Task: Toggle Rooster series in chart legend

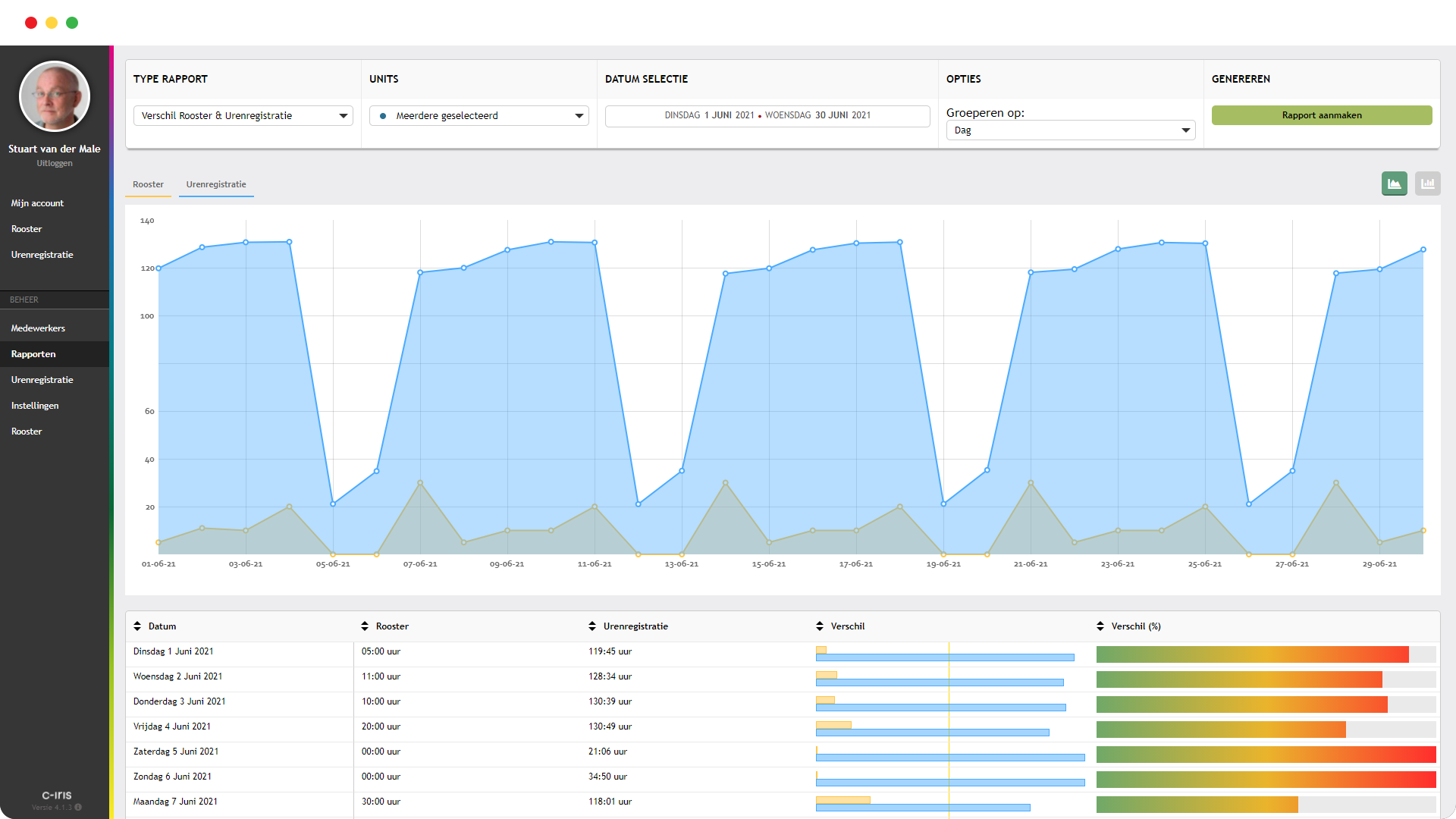Action: (148, 184)
